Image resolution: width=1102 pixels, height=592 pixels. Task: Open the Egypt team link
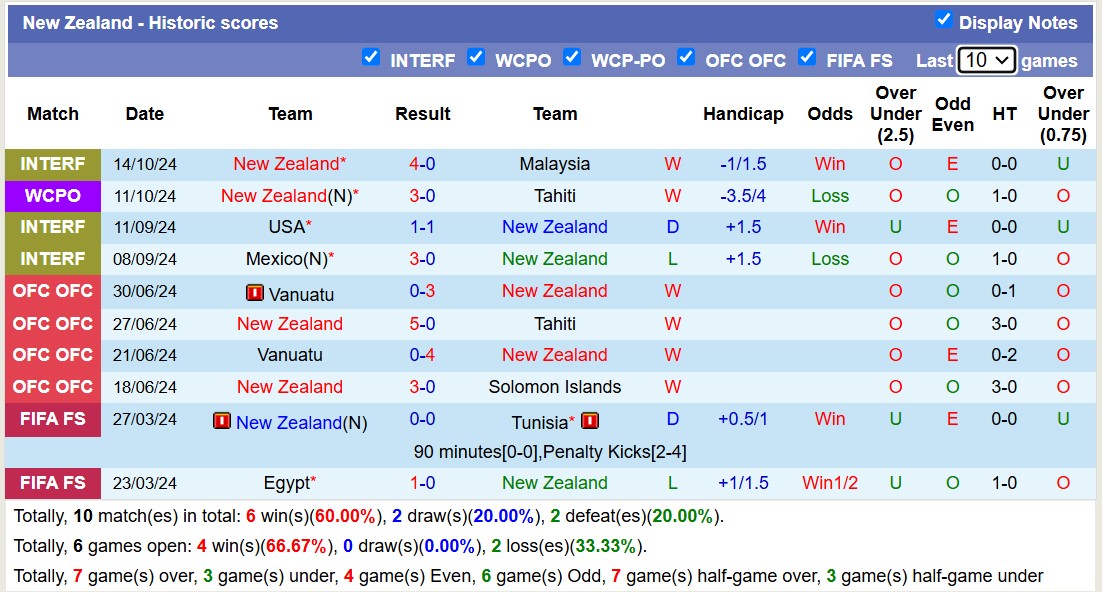[286, 483]
